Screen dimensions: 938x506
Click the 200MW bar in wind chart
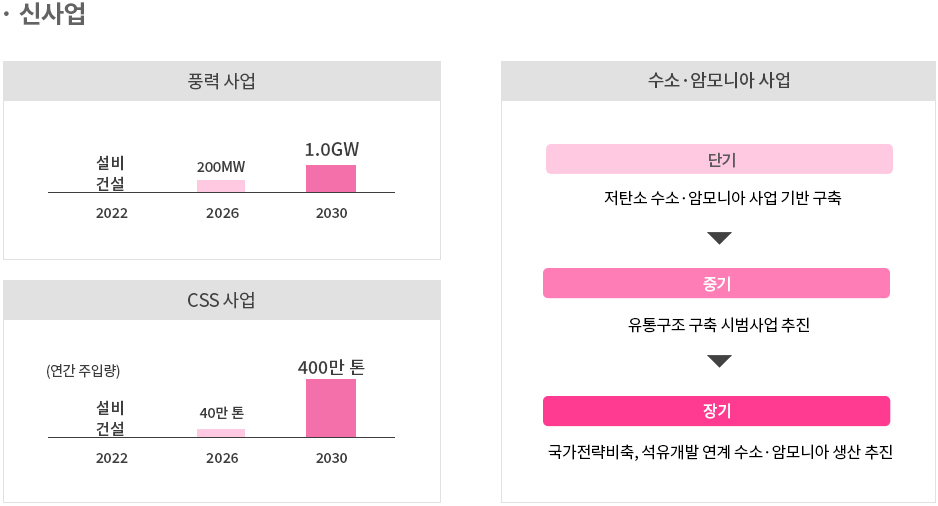point(221,186)
